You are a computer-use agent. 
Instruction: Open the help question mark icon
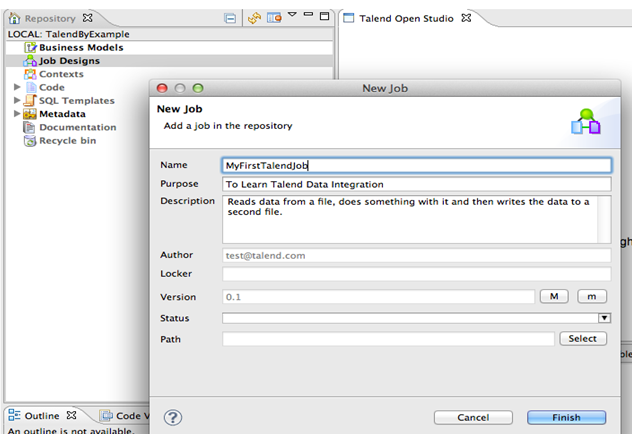[x=173, y=417]
